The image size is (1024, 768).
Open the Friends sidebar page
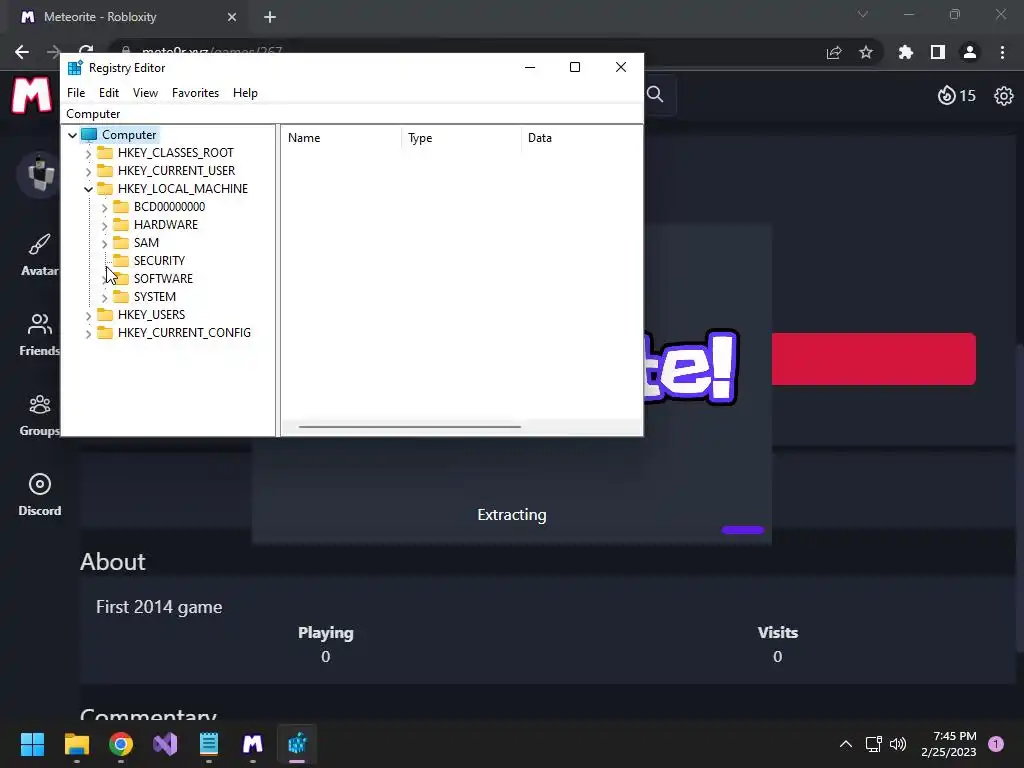[x=39, y=334]
